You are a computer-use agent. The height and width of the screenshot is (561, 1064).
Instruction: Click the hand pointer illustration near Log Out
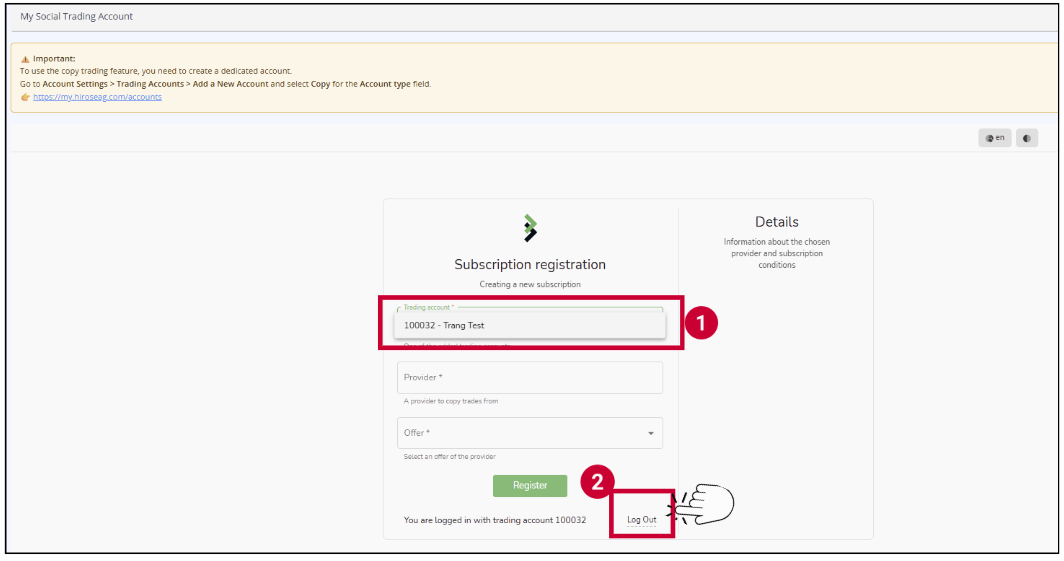[x=708, y=505]
